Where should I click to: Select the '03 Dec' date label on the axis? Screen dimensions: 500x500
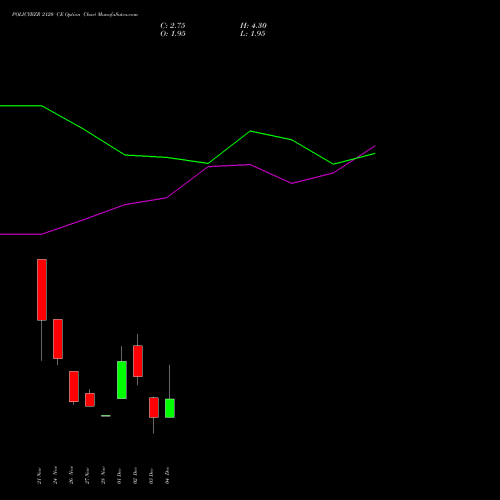click(x=151, y=476)
